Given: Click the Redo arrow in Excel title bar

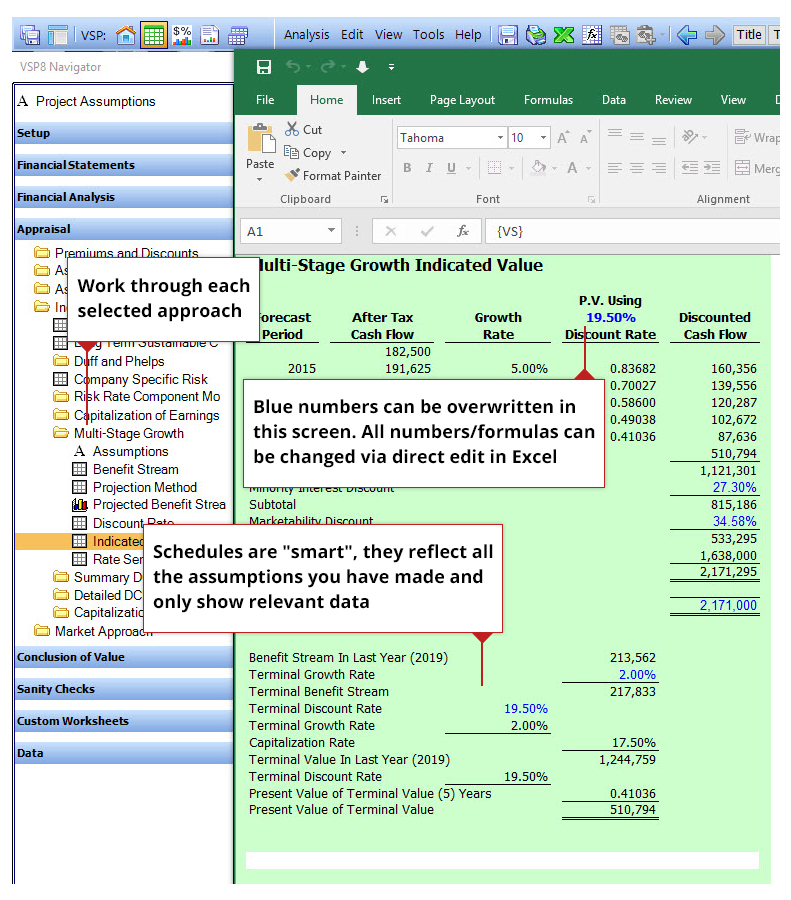Looking at the screenshot, I should [328, 67].
